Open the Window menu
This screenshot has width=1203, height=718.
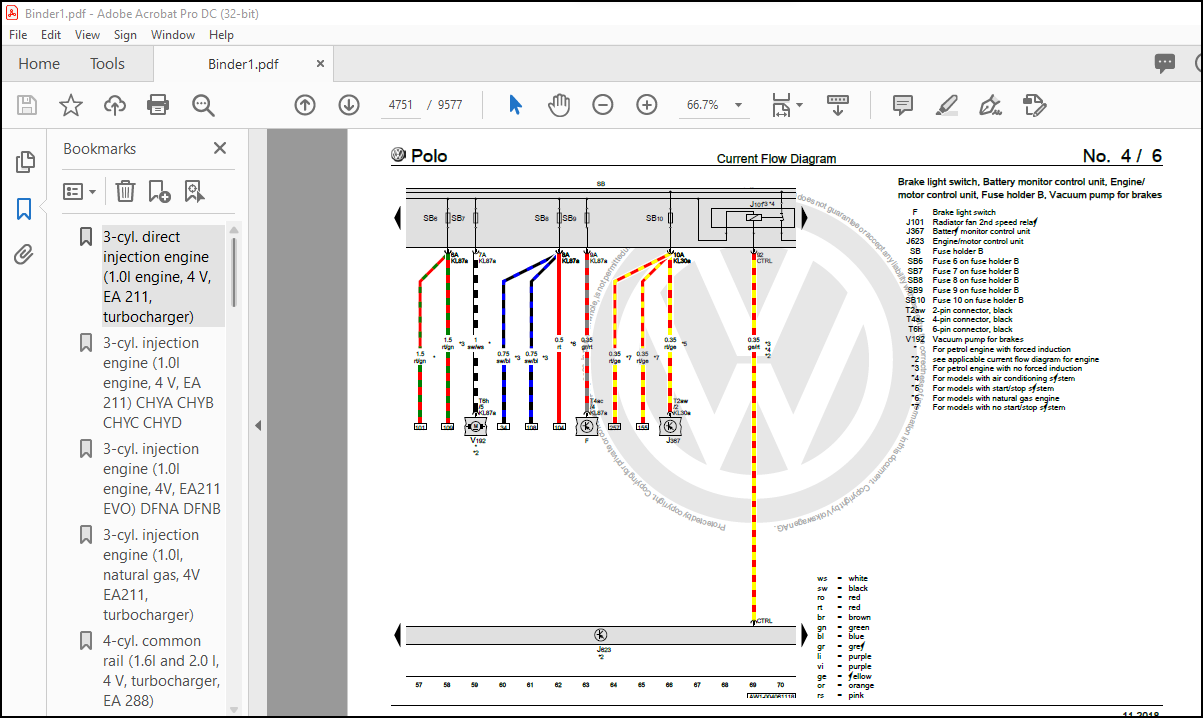[x=173, y=34]
